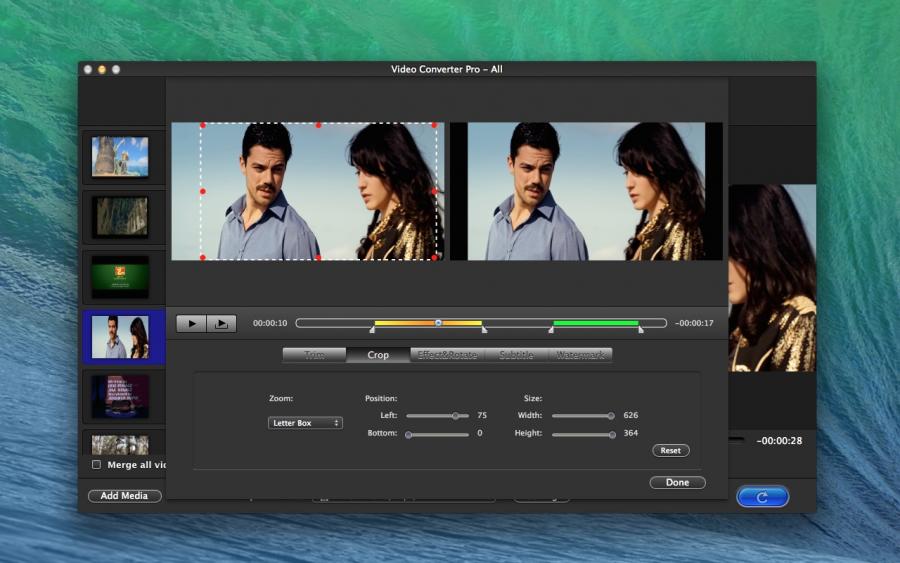Screen dimensions: 900x563
Task: Click the blue convert refresh button
Action: [x=762, y=497]
